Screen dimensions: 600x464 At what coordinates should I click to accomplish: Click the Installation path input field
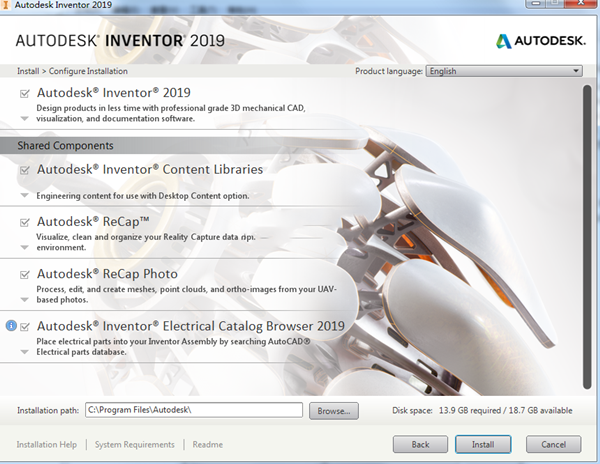click(194, 410)
